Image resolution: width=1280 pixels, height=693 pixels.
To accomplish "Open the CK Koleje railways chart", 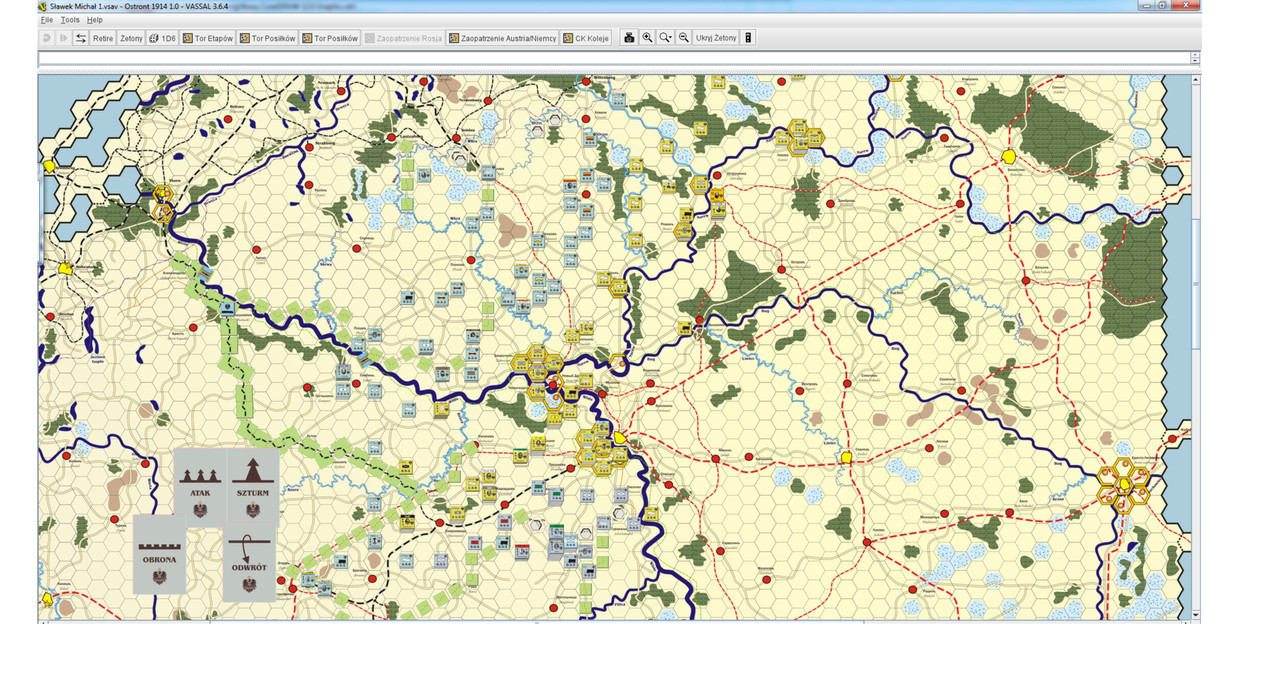I will (x=586, y=38).
